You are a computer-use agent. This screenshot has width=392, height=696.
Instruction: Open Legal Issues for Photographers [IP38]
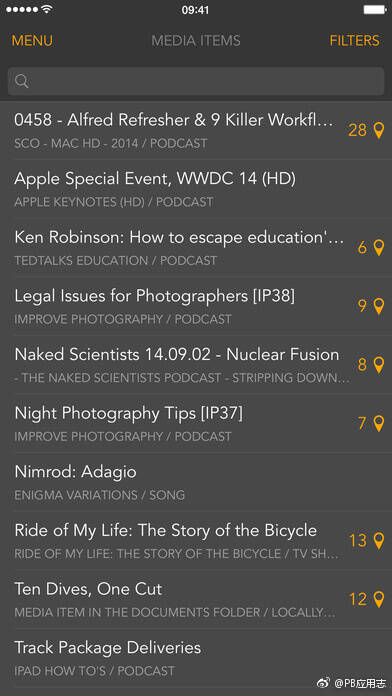click(x=196, y=306)
